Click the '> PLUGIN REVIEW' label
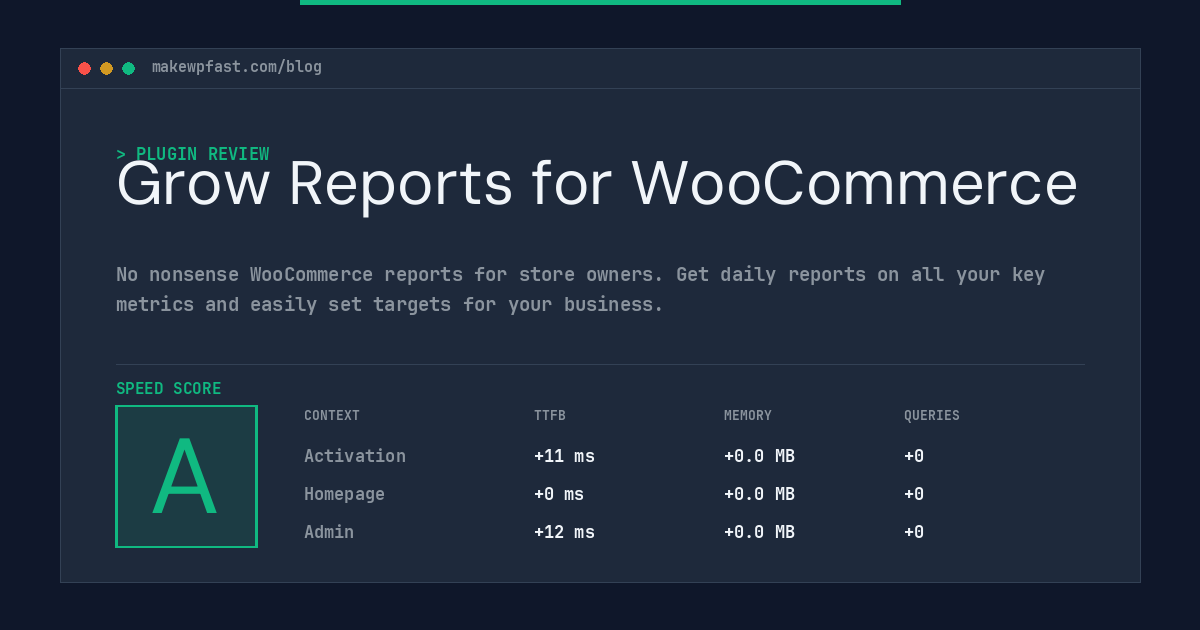This screenshot has height=630, width=1200. click(x=193, y=154)
